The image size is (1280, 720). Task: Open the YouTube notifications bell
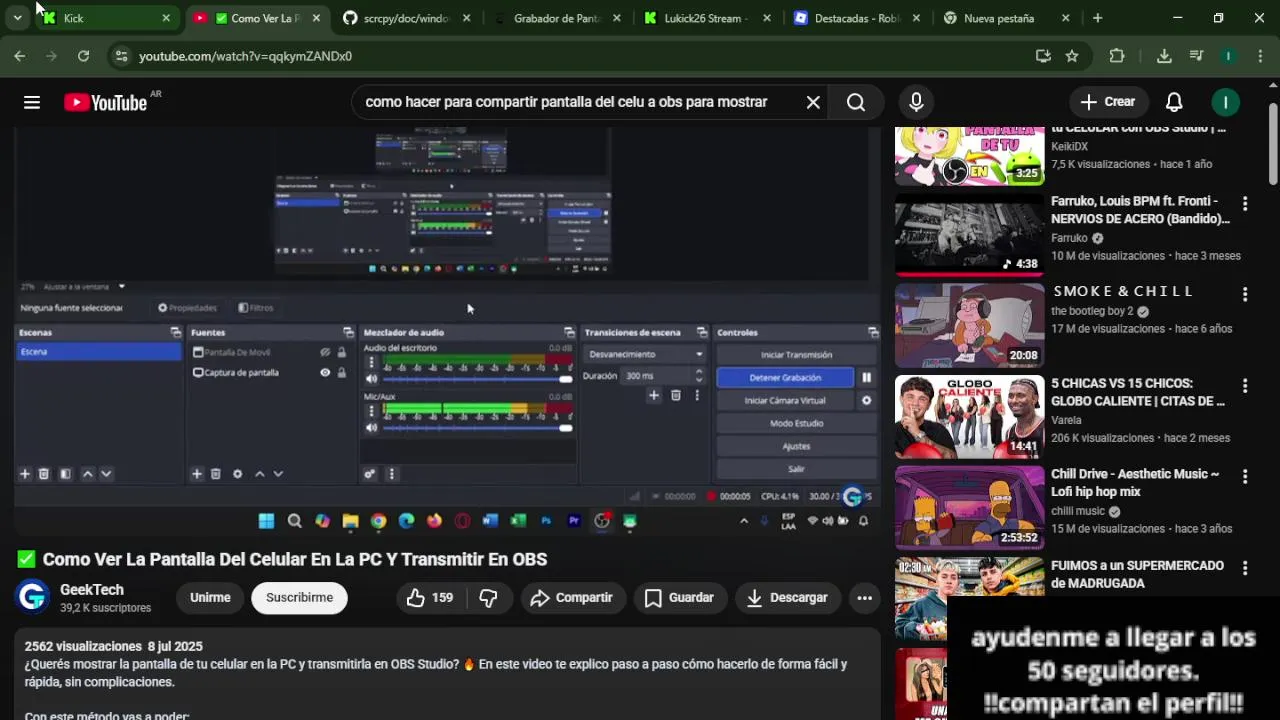pyautogui.click(x=1174, y=102)
